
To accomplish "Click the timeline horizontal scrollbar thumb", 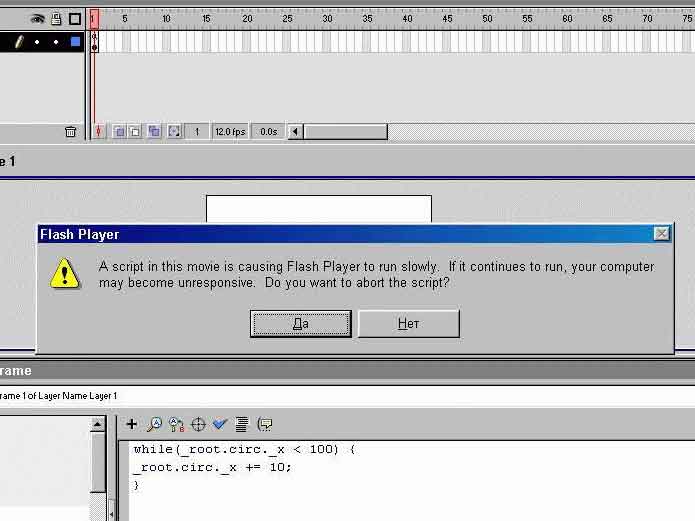I will click(x=345, y=132).
